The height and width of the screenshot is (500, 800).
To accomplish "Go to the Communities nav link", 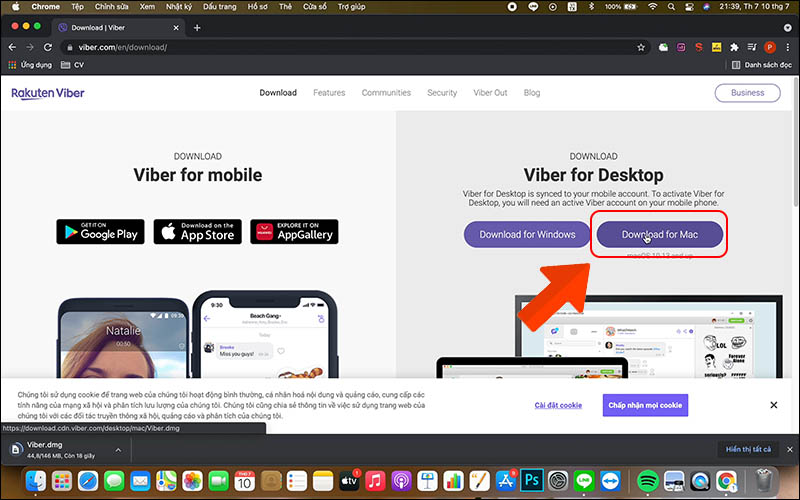I will [386, 93].
